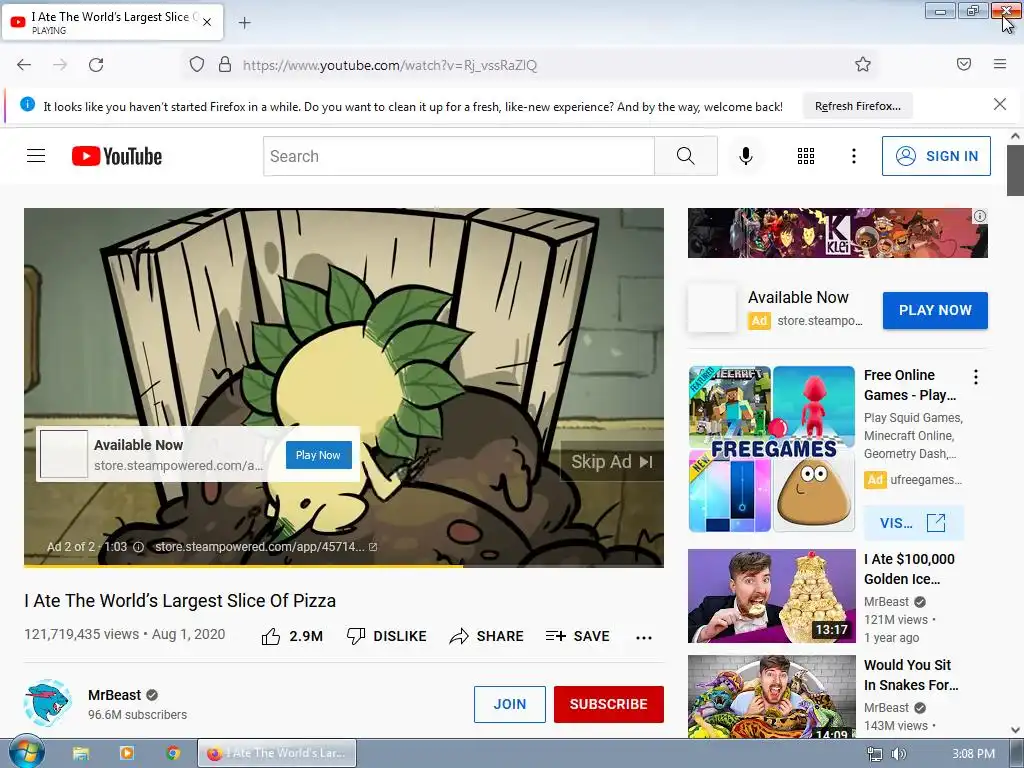The image size is (1024, 768).
Task: Dismiss the Firefox notification bar
Action: pyautogui.click(x=1000, y=104)
